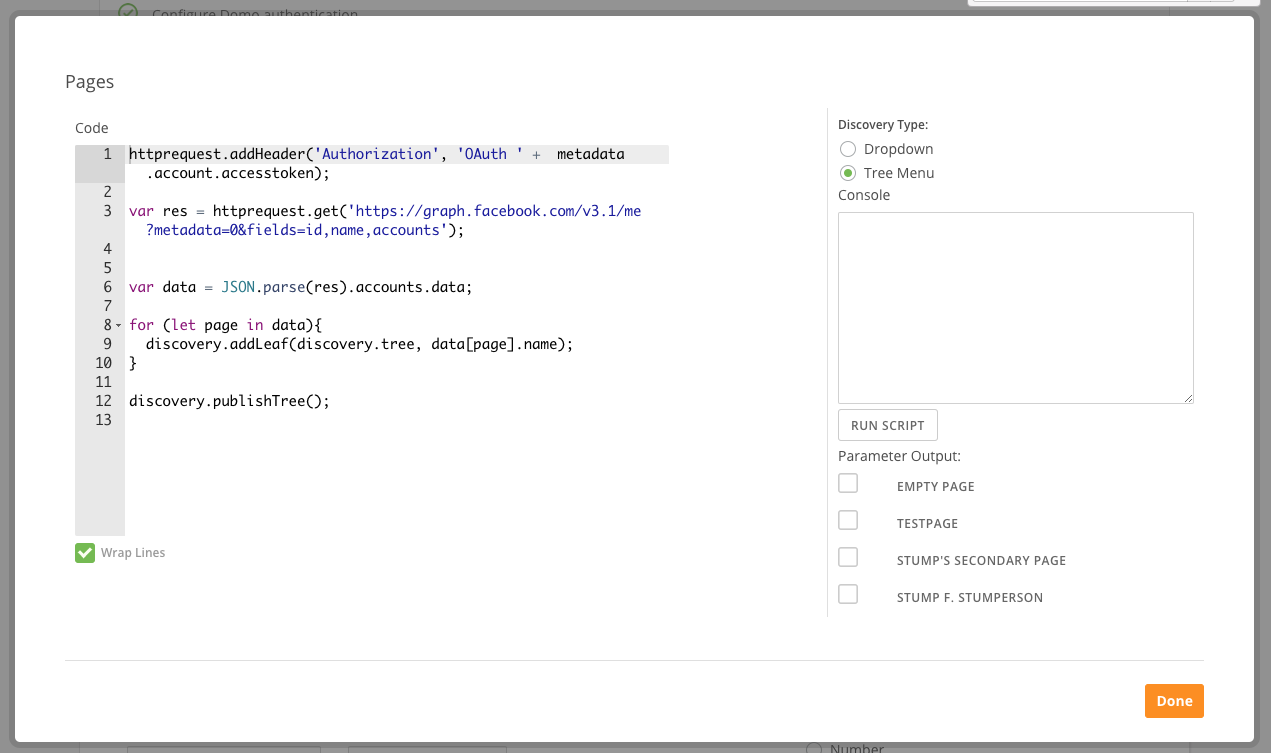
Task: Click line number 3 in the gutter
Action: (x=107, y=211)
